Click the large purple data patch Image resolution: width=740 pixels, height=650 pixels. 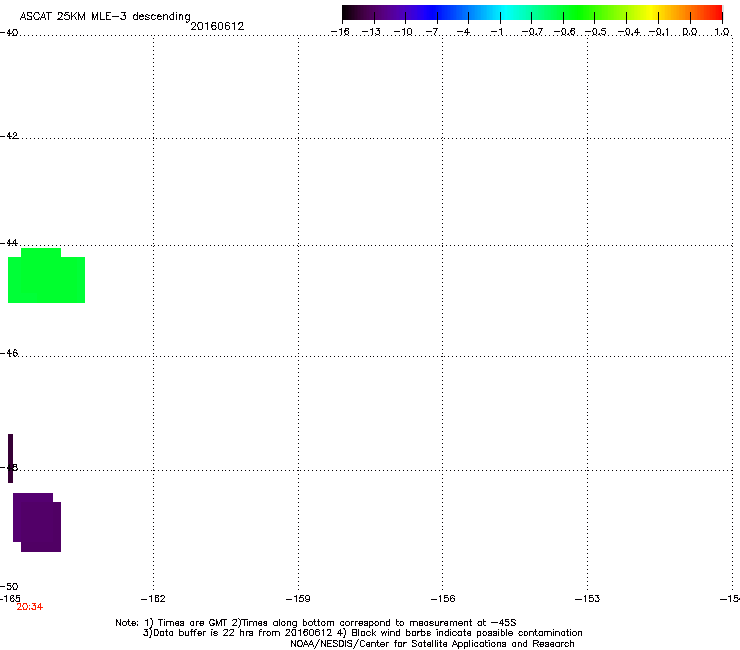coord(37,522)
